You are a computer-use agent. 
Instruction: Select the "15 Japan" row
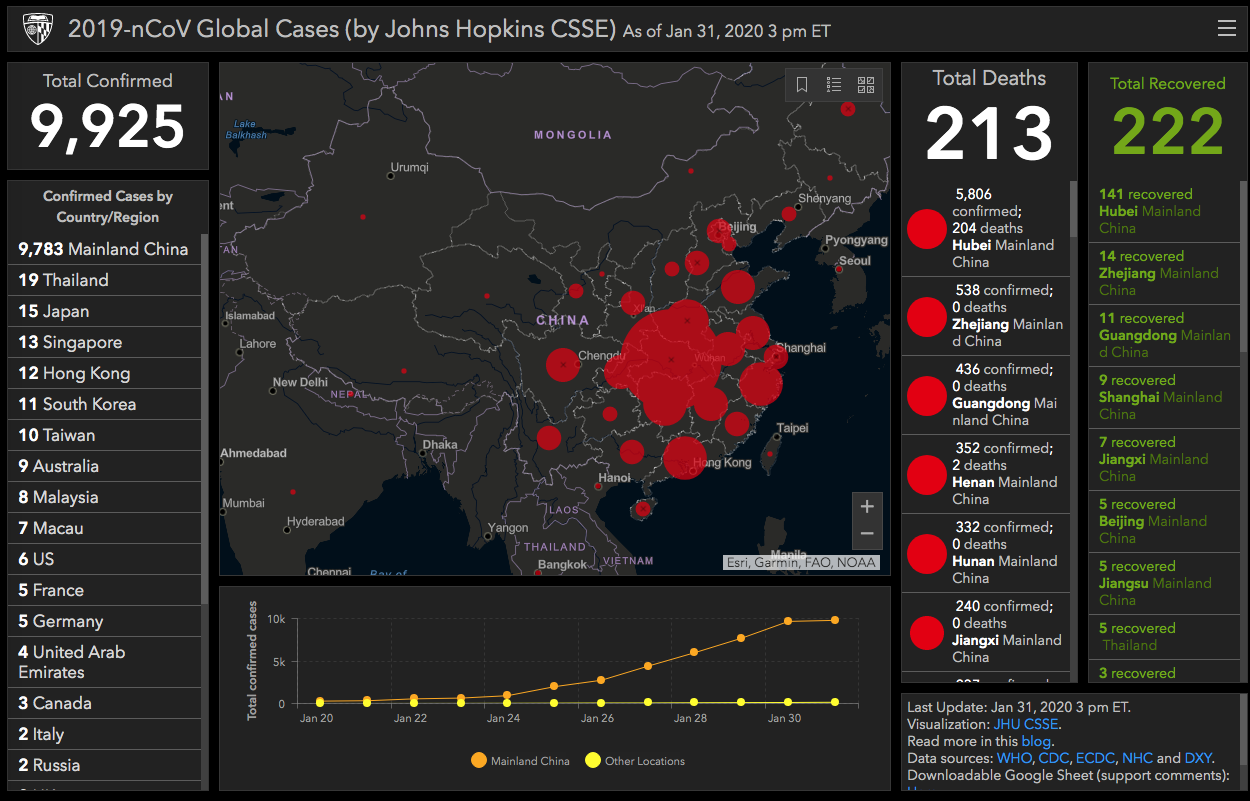(x=104, y=311)
